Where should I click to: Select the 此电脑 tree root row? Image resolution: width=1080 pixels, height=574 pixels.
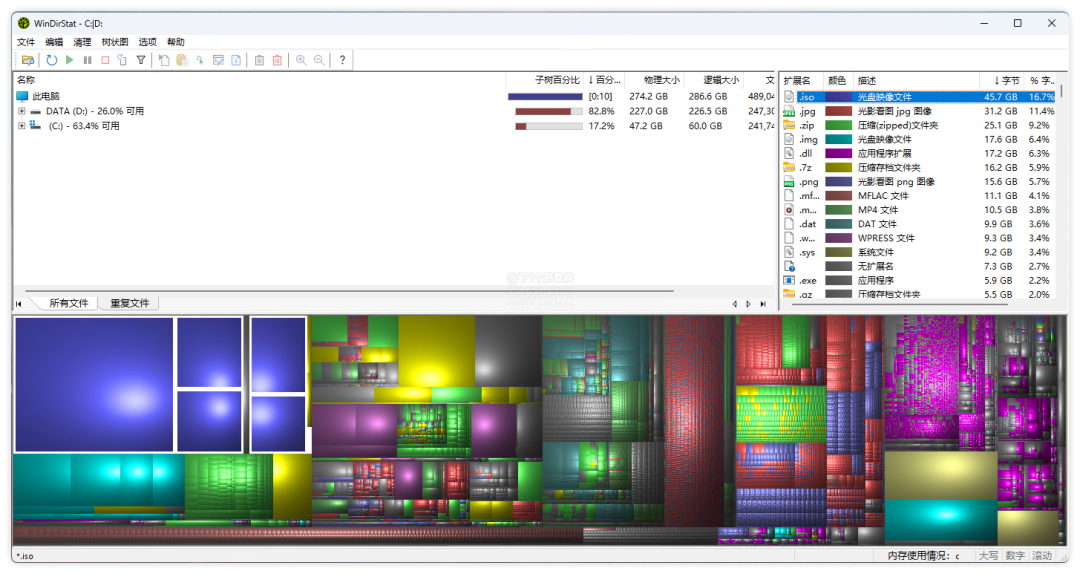click(395, 96)
